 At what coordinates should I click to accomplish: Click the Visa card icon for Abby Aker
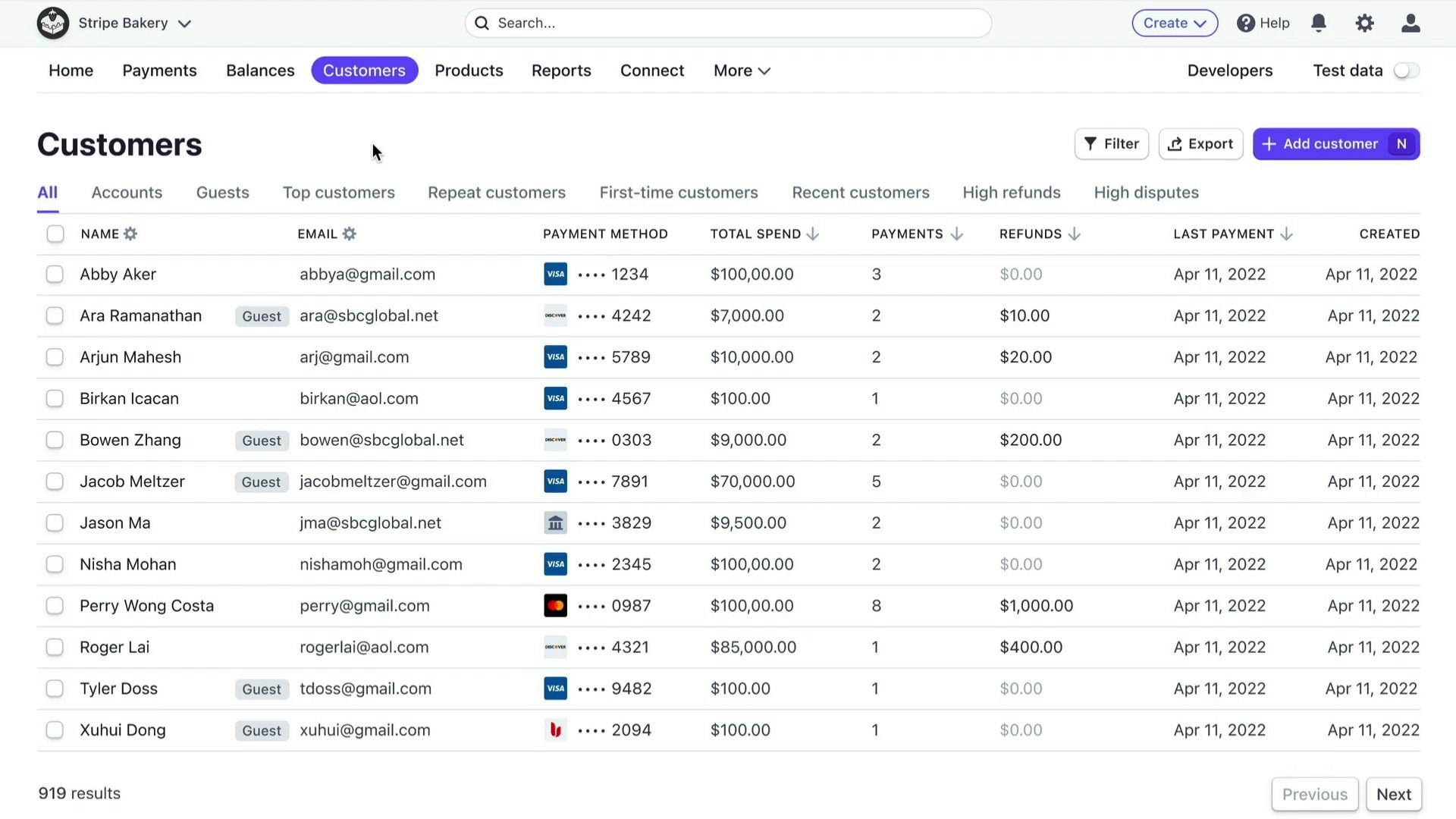555,275
